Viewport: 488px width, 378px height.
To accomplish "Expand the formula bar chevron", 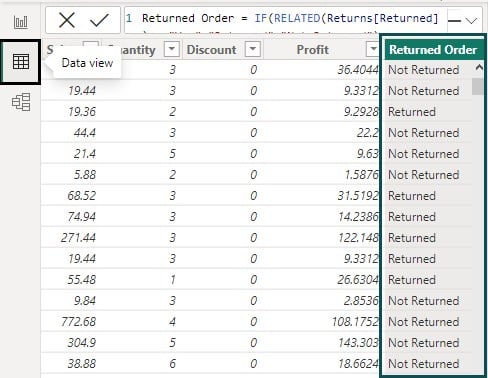I will point(471,21).
